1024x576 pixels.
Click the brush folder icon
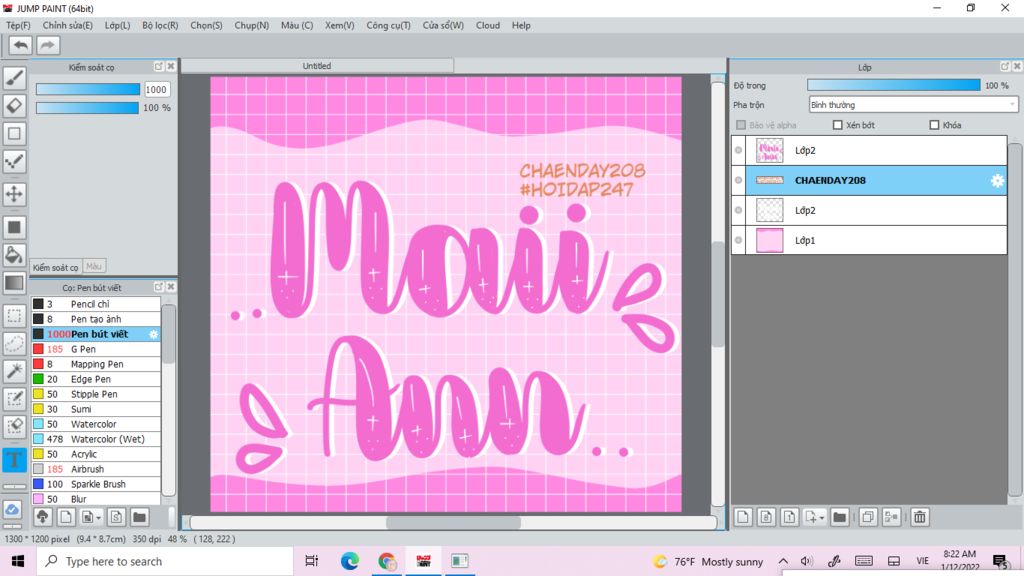(139, 517)
